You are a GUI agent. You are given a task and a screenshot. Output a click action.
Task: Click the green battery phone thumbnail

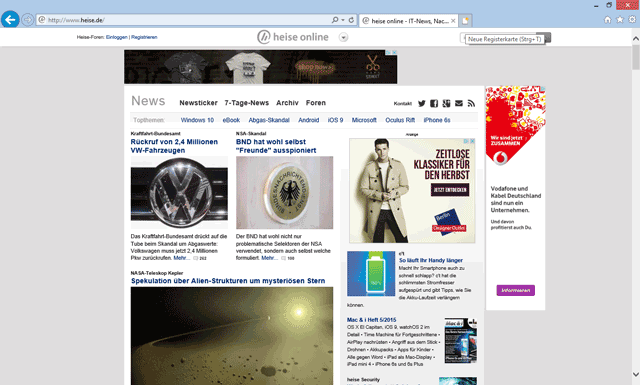click(x=371, y=274)
